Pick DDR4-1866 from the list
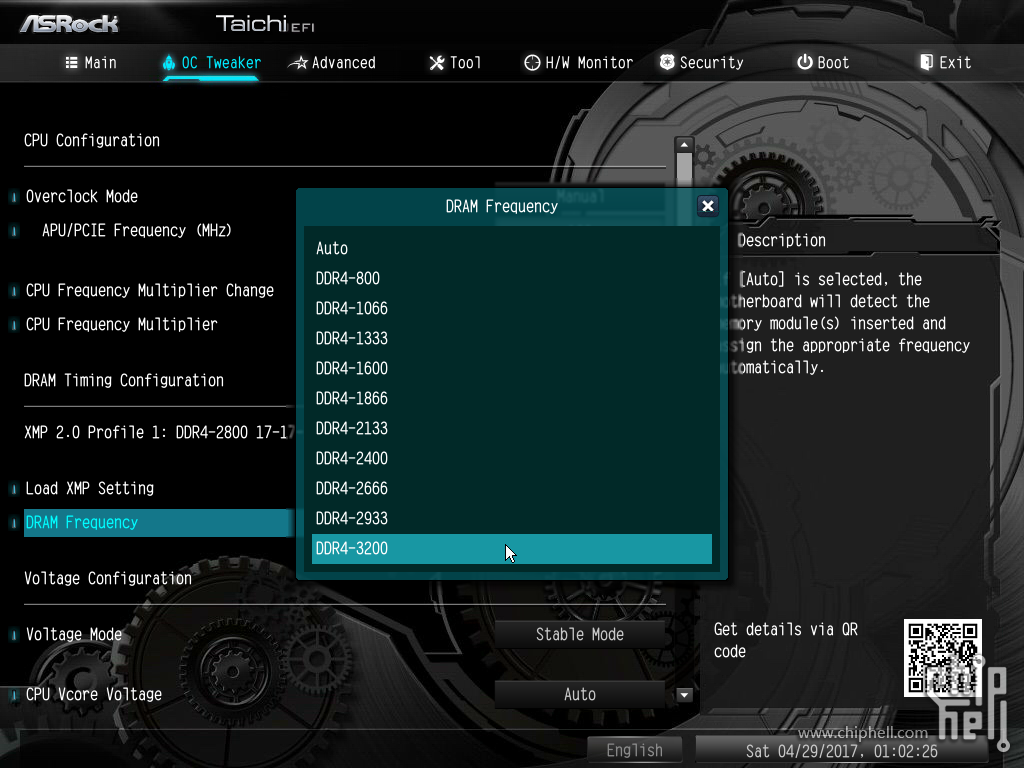 click(512, 398)
